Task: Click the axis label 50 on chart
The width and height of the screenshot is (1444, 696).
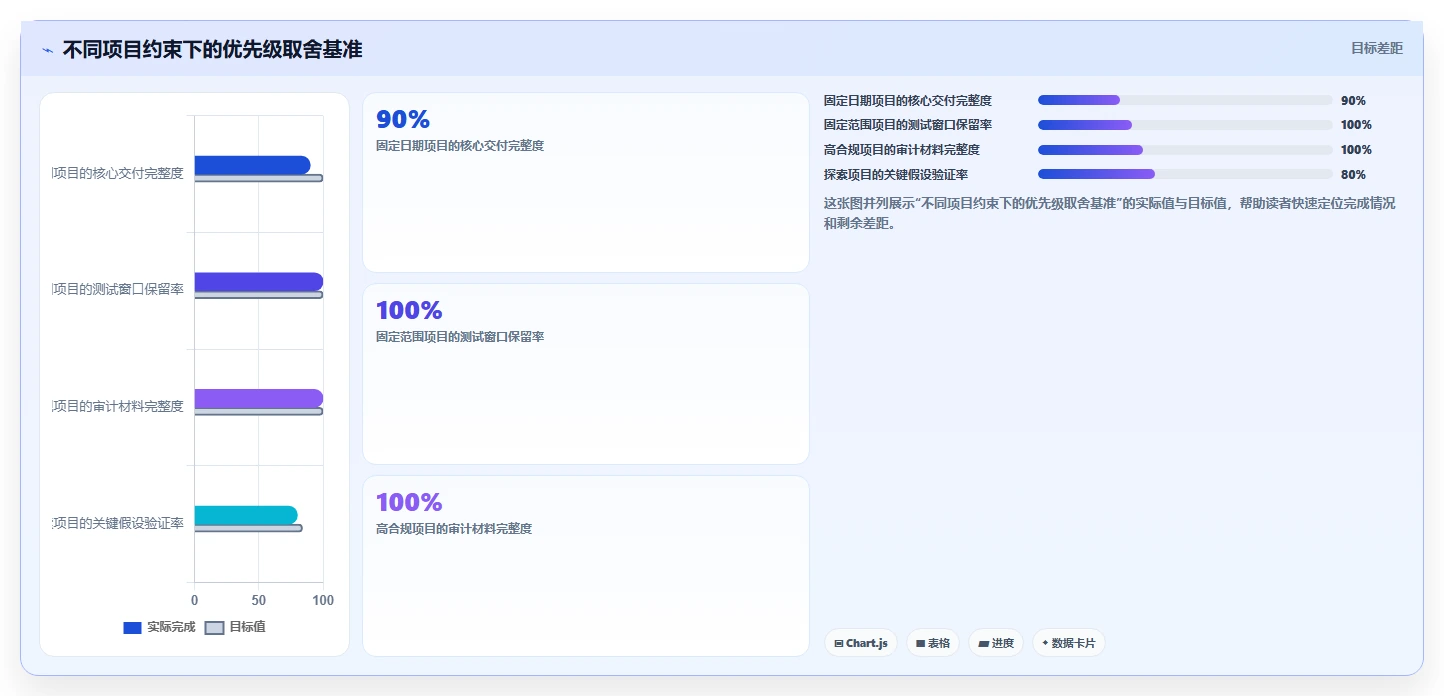Action: 259,600
